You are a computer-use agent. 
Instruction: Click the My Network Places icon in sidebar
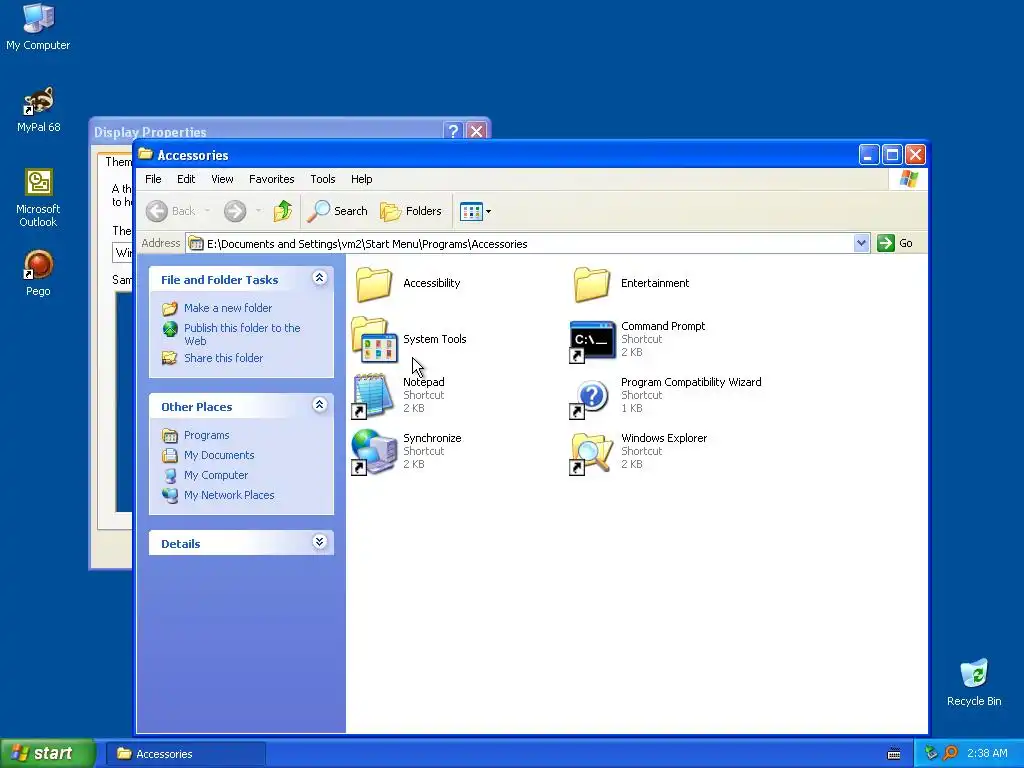coord(170,495)
